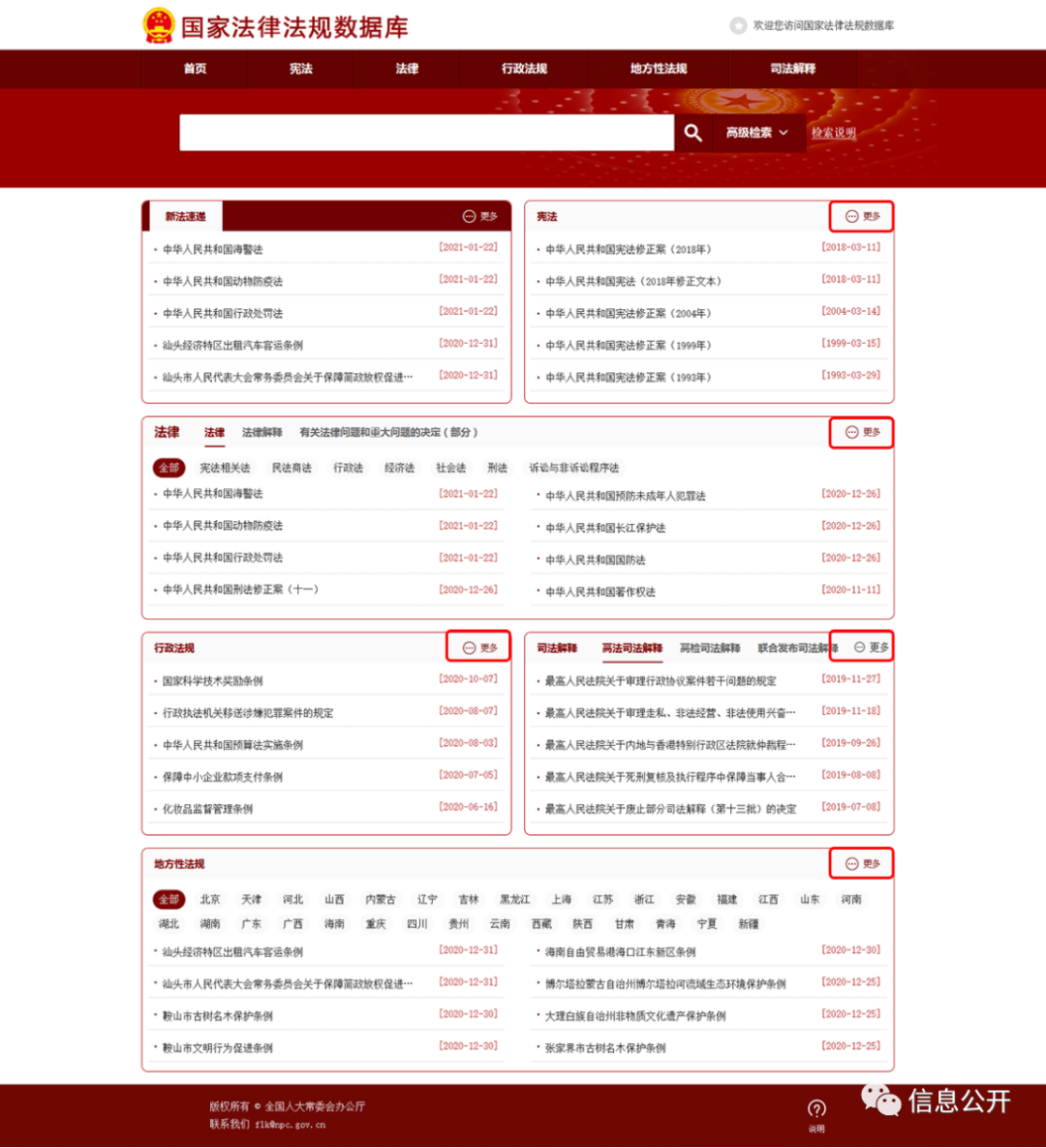Switch to the 法律解释 tab

coord(262,433)
